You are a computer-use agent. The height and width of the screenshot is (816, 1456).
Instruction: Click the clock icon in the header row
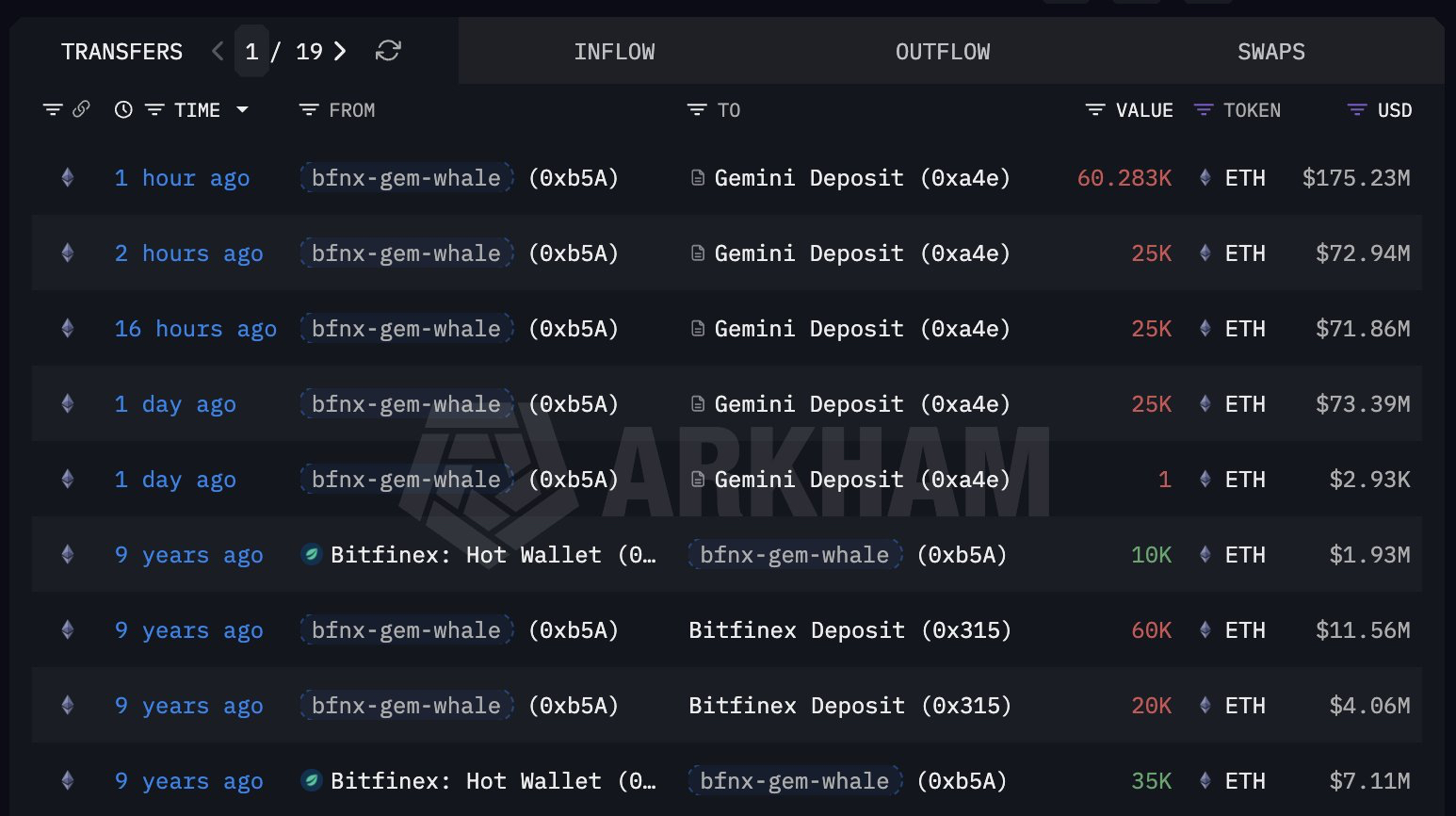pos(122,109)
